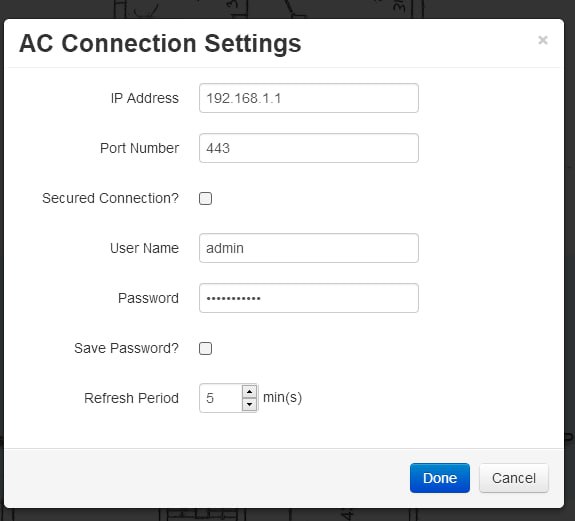Confirm settings with the Done button
The height and width of the screenshot is (521, 575).
click(x=440, y=478)
